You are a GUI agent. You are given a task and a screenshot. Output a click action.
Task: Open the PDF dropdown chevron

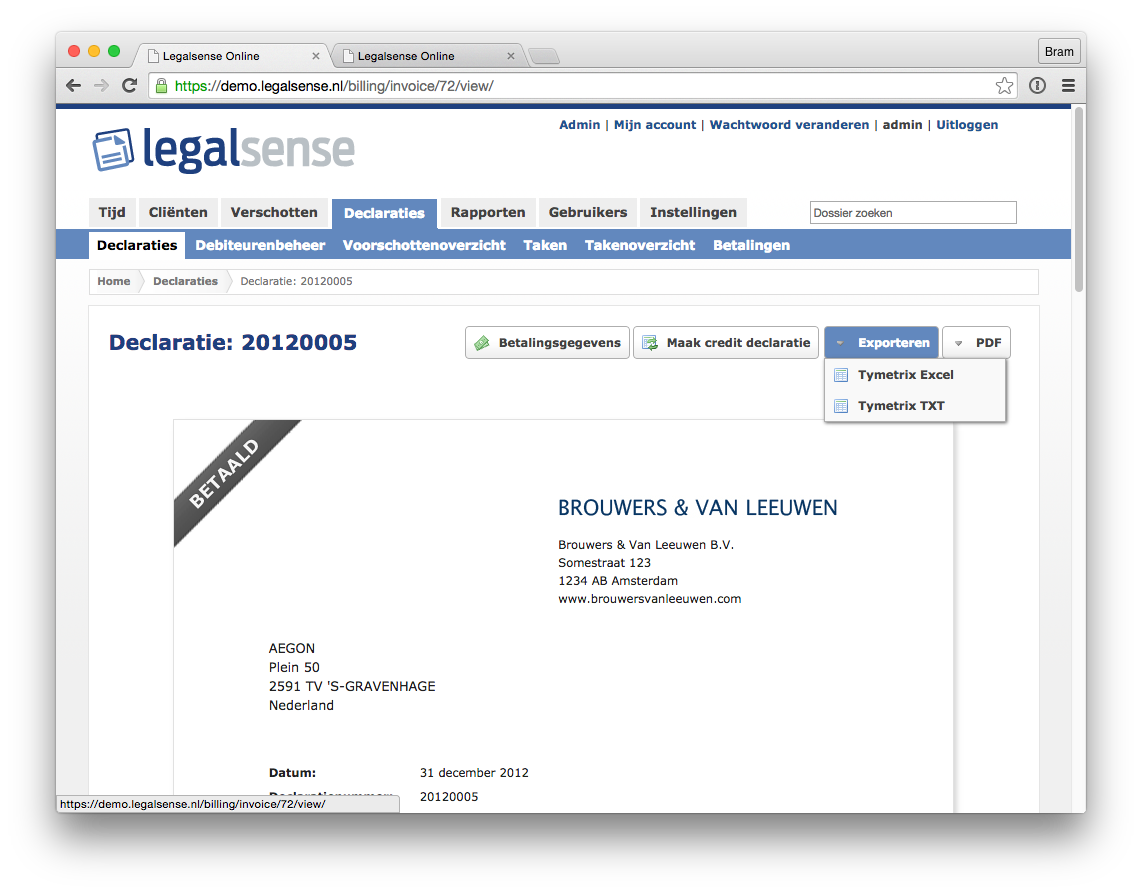tap(958, 342)
